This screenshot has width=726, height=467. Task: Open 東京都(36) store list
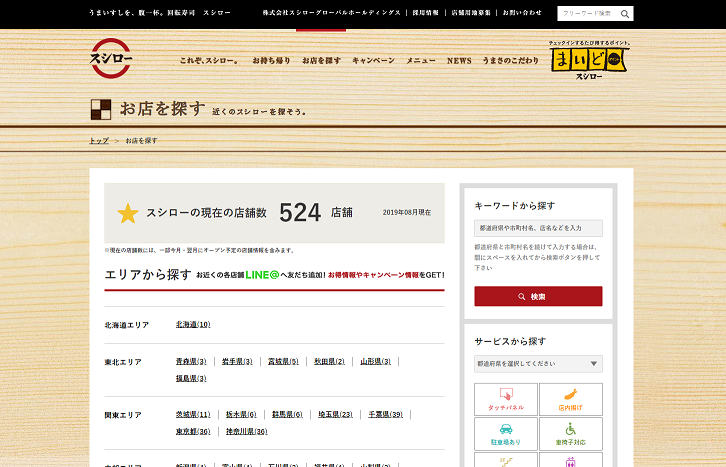click(x=193, y=431)
